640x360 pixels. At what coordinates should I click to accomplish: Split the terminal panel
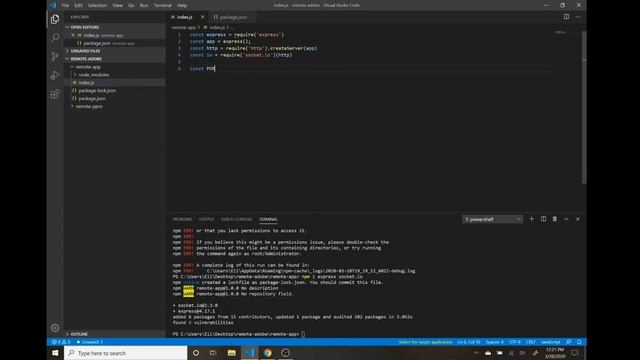click(543, 219)
